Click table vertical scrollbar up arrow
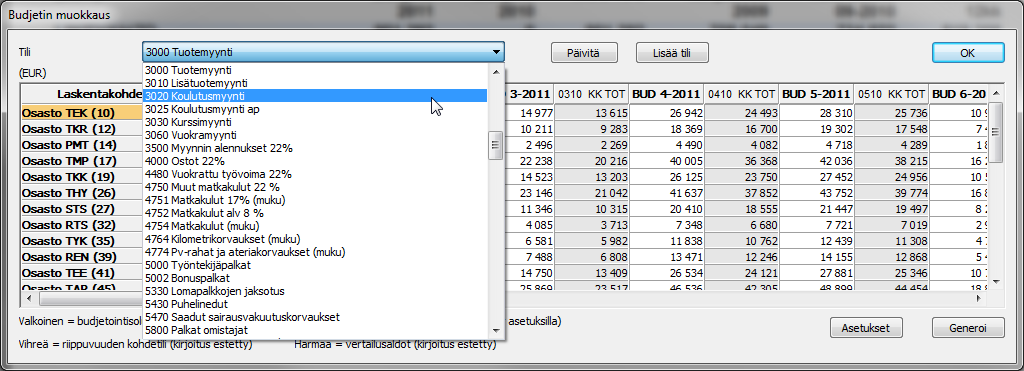 (x=995, y=94)
